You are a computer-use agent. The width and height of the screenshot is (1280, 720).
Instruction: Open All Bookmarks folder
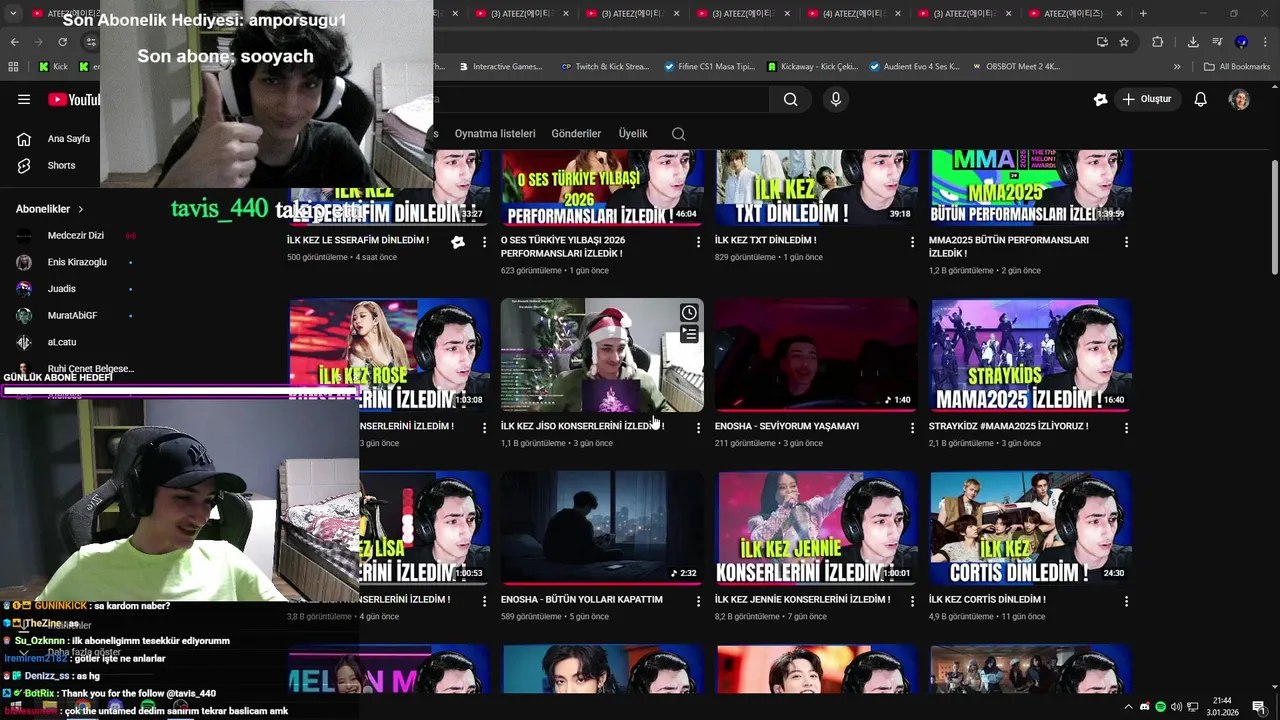pos(1237,67)
